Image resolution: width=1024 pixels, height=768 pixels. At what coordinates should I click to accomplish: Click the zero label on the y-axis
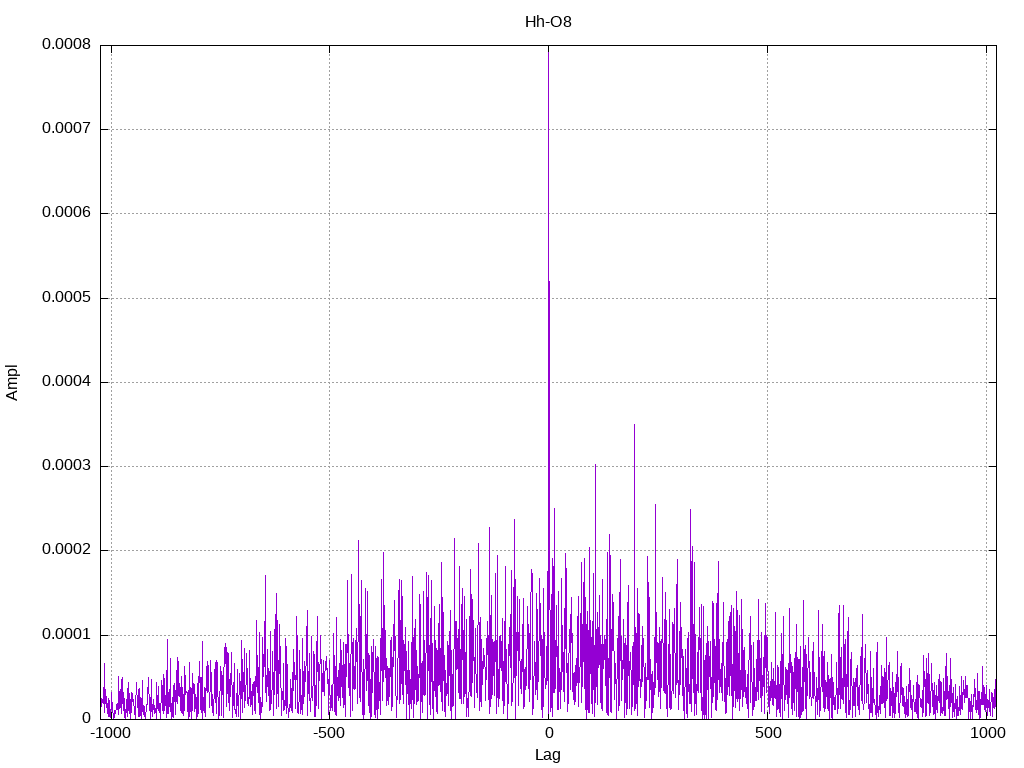tap(86, 719)
